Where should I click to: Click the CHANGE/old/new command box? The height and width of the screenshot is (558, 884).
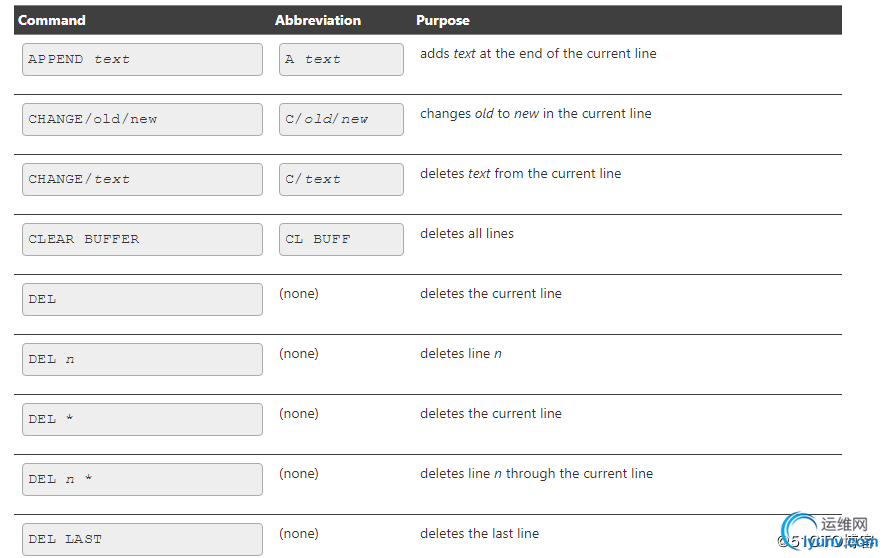[142, 119]
